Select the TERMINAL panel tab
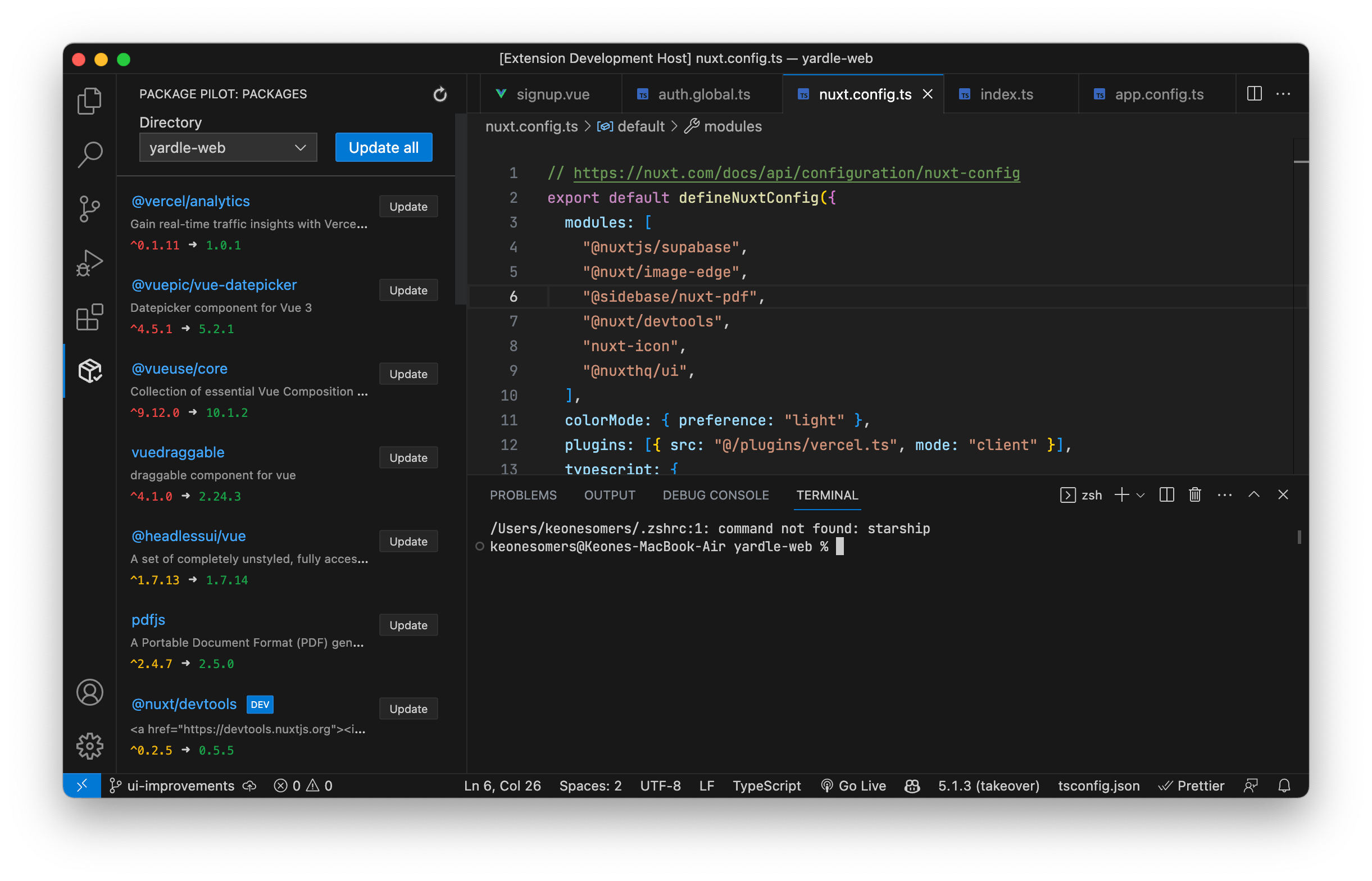The image size is (1372, 881). tap(827, 496)
